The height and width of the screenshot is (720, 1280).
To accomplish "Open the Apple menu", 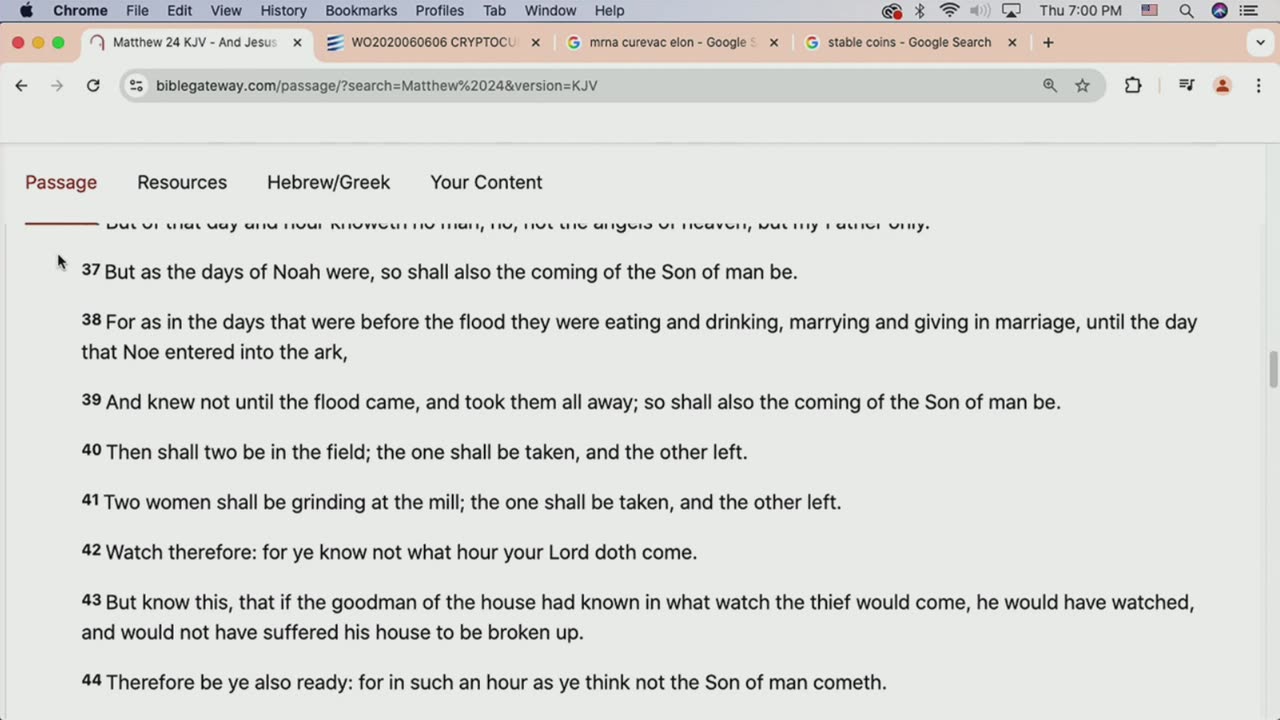I will pyautogui.click(x=26, y=11).
